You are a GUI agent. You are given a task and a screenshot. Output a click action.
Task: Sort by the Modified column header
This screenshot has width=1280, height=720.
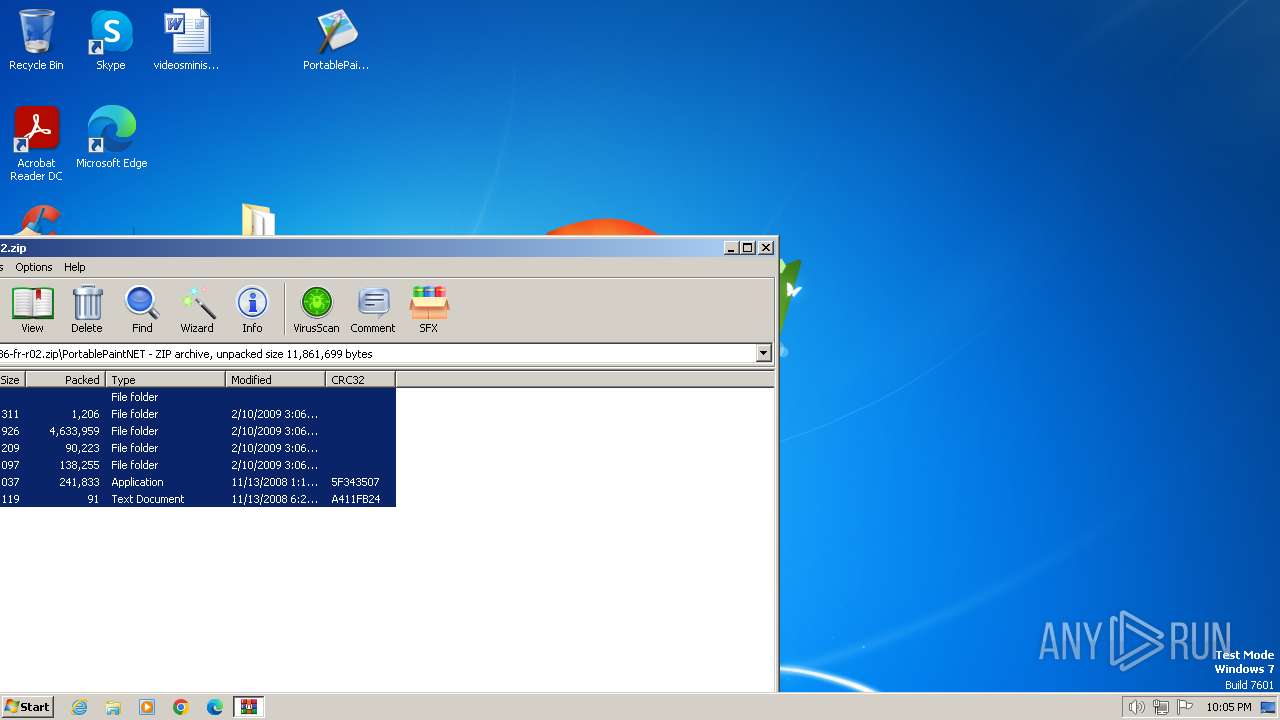click(x=275, y=380)
